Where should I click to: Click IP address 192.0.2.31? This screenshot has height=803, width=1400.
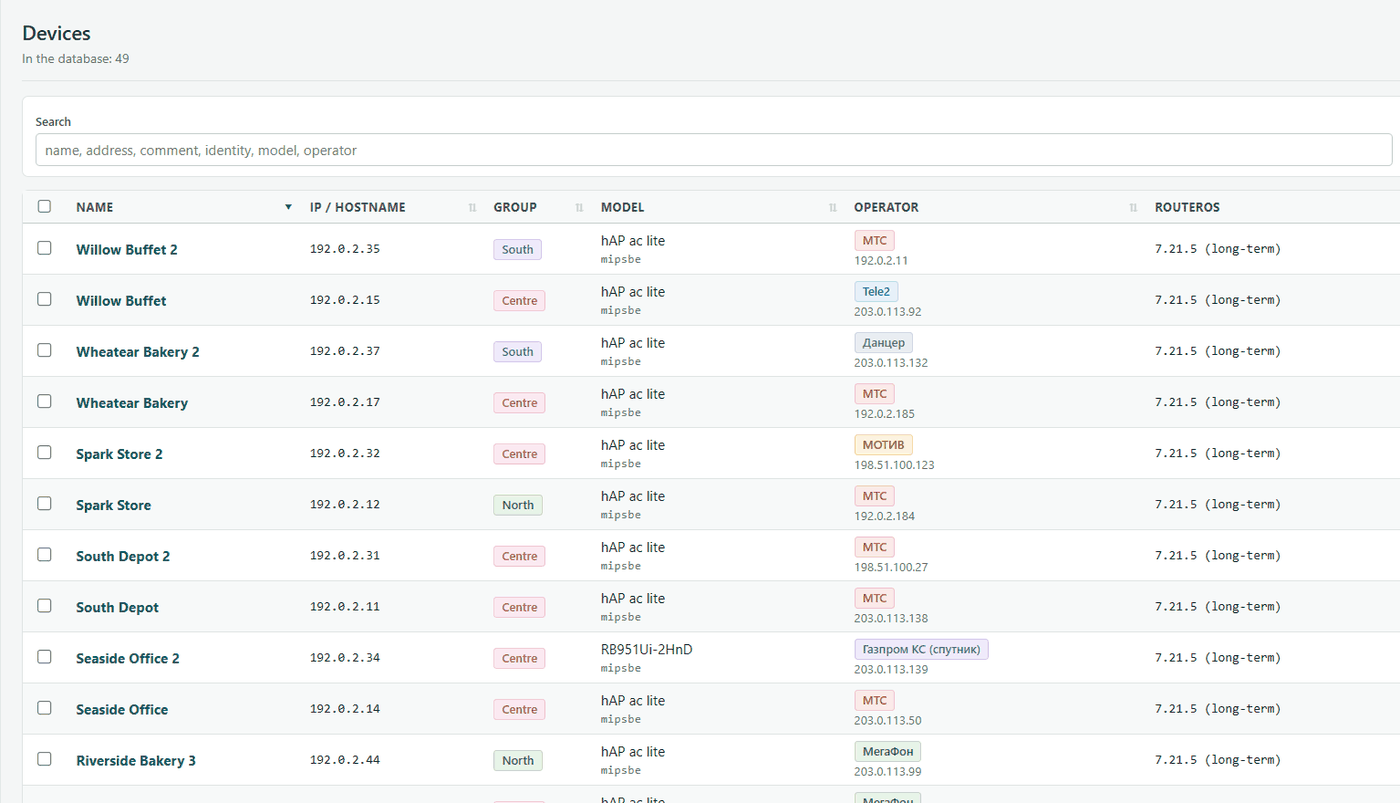[345, 555]
